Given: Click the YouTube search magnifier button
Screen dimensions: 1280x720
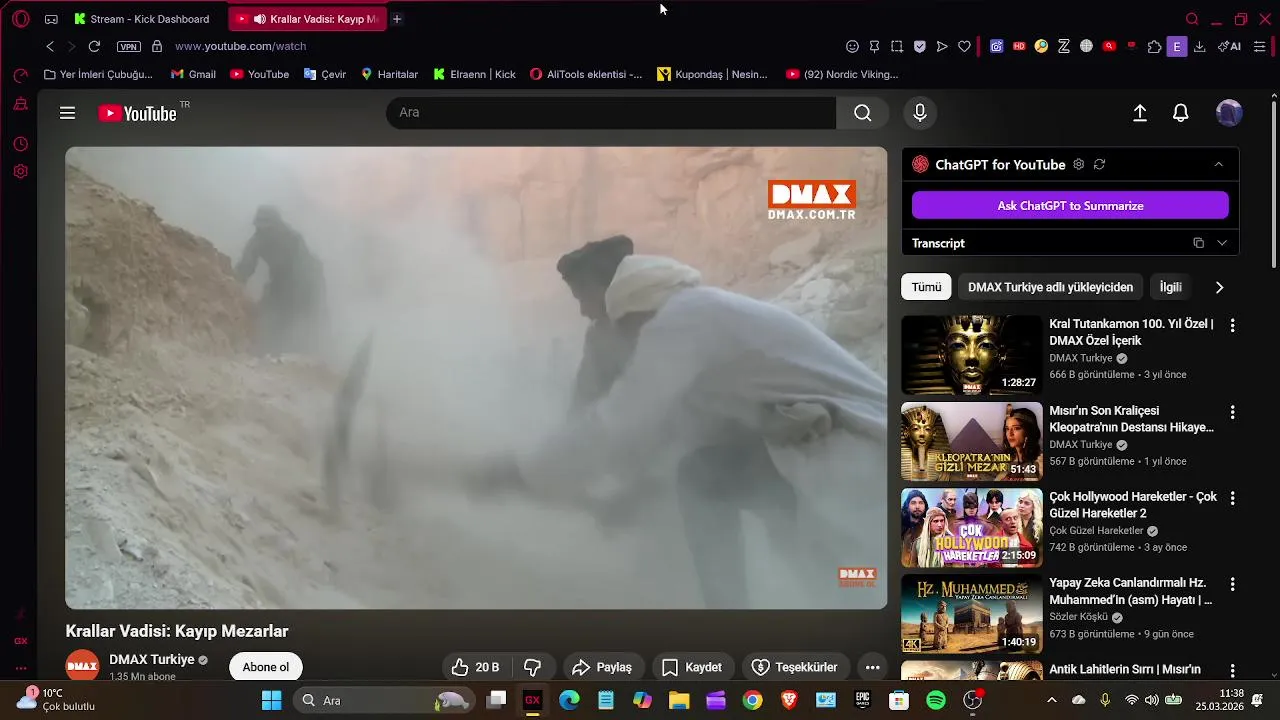Looking at the screenshot, I should pyautogui.click(x=862, y=113).
